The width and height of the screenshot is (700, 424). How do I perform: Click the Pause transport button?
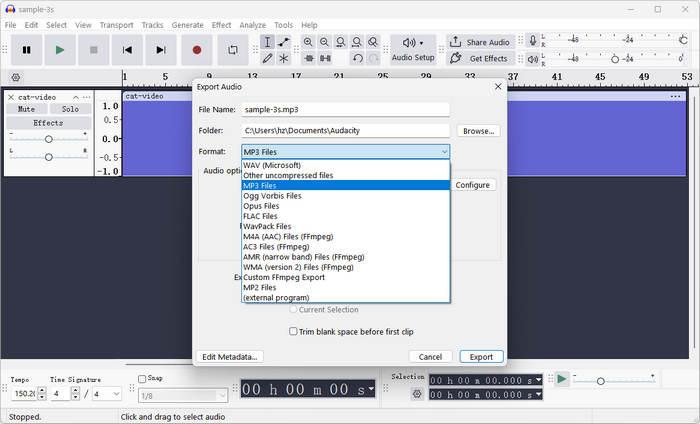pyautogui.click(x=27, y=50)
